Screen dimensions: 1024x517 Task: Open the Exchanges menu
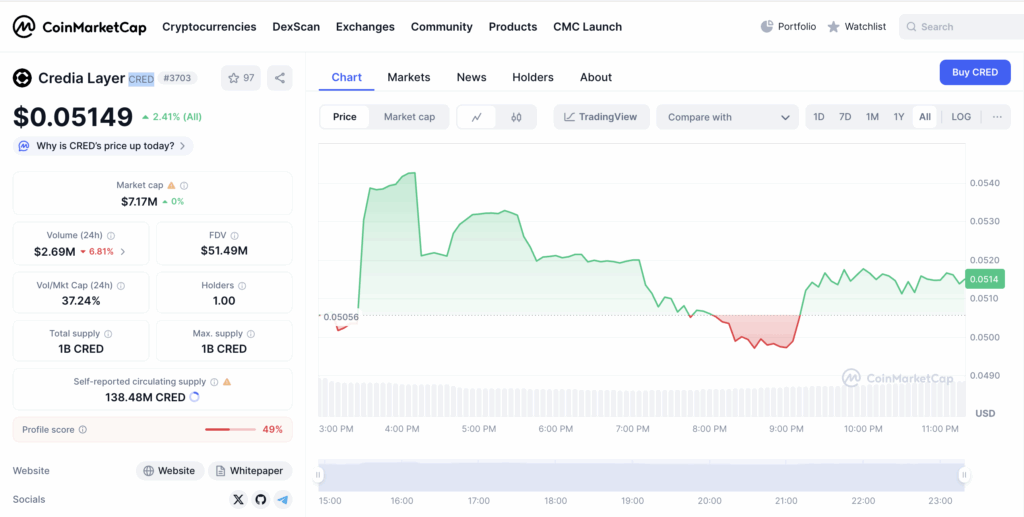click(x=365, y=27)
